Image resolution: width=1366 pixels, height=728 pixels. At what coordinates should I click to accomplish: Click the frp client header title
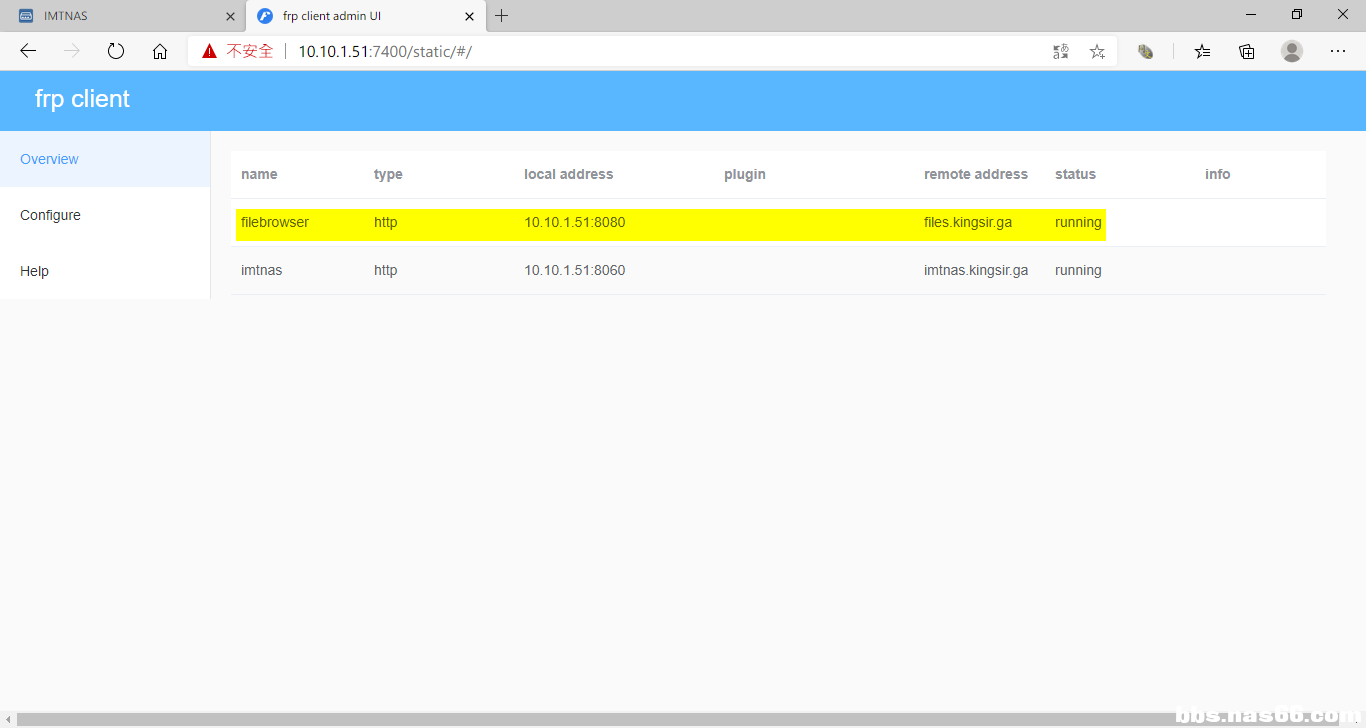pos(82,99)
